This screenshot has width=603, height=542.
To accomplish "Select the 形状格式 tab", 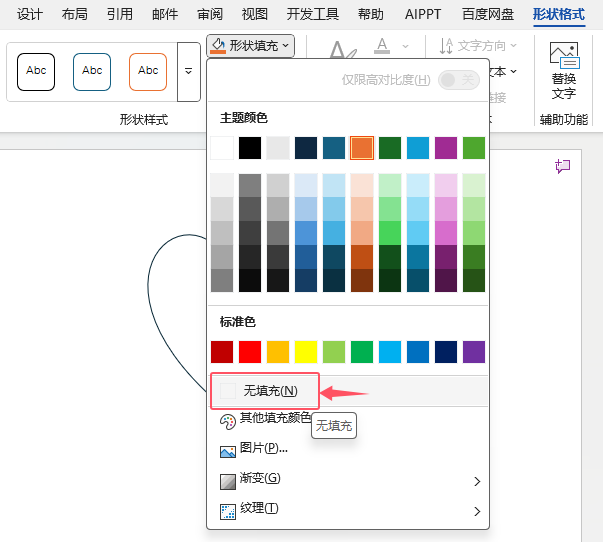I will [559, 14].
